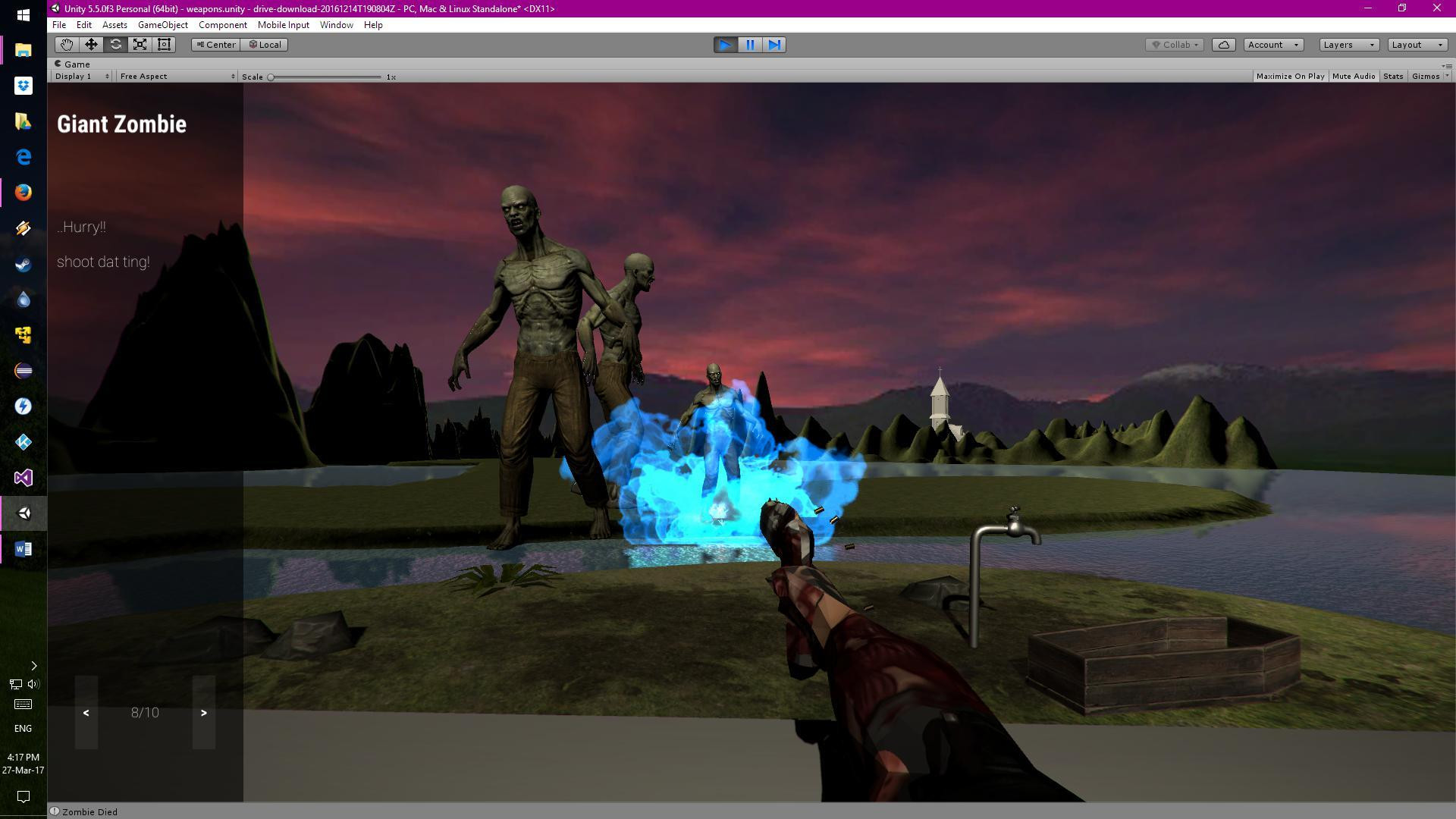Expand the Free Aspect dropdown
The height and width of the screenshot is (819, 1456).
(x=177, y=76)
